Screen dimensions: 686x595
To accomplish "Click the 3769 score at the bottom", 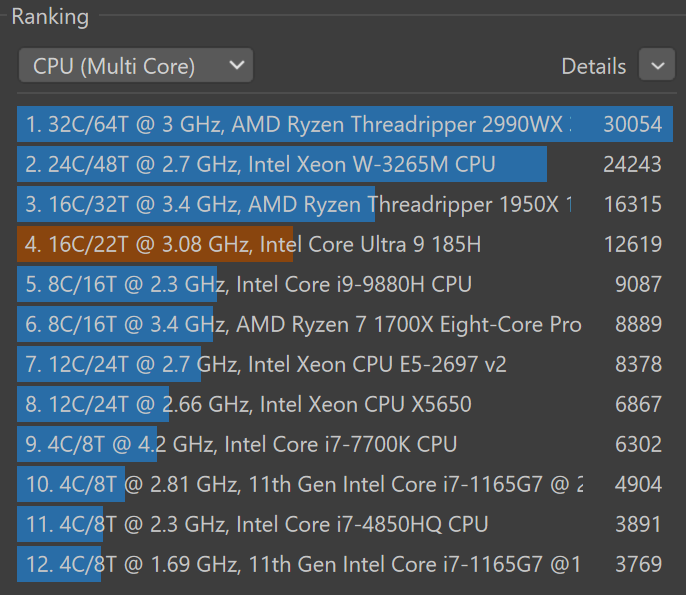I will point(638,564).
